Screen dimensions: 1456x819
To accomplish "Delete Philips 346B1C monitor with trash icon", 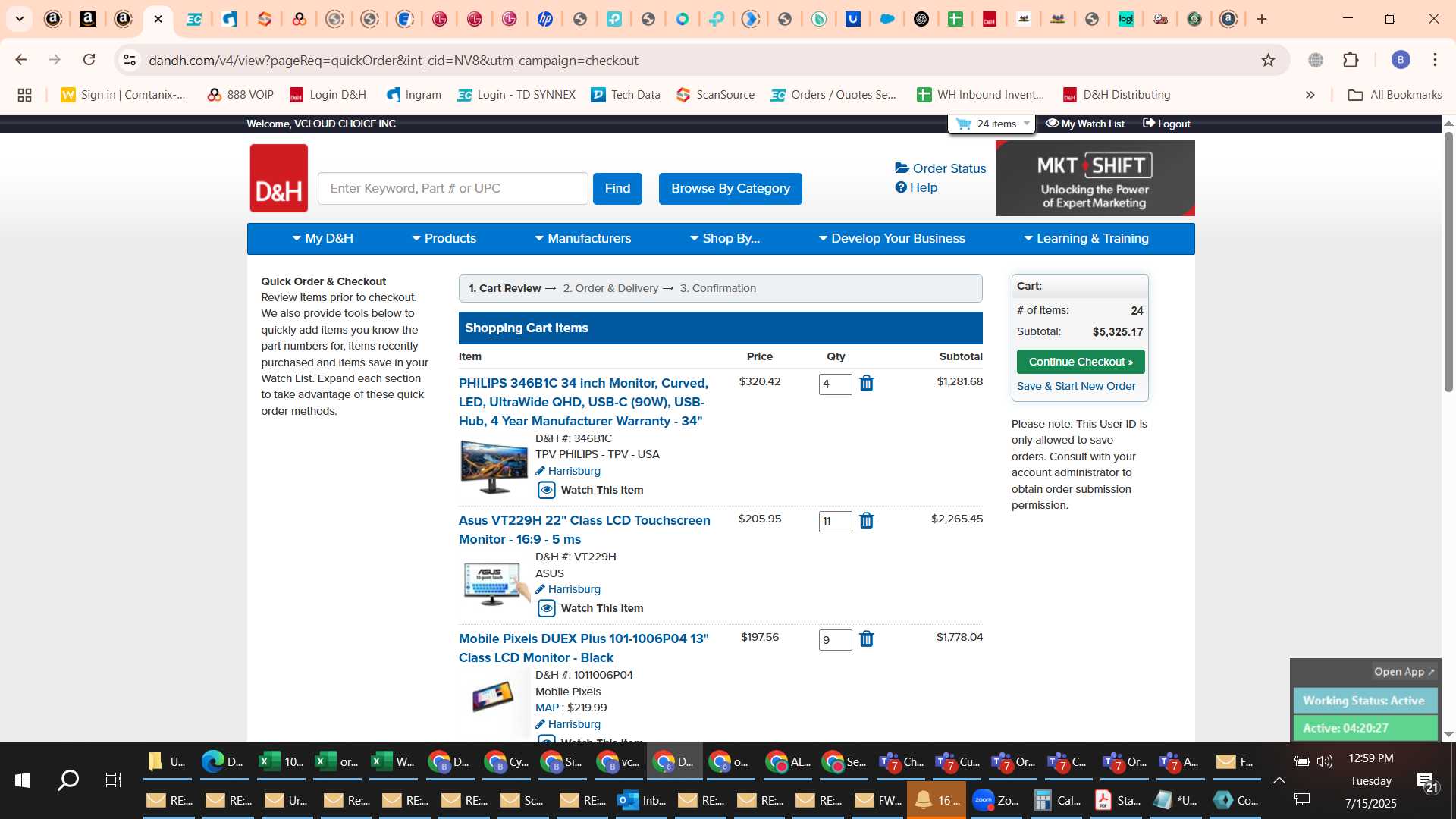I will [x=867, y=384].
